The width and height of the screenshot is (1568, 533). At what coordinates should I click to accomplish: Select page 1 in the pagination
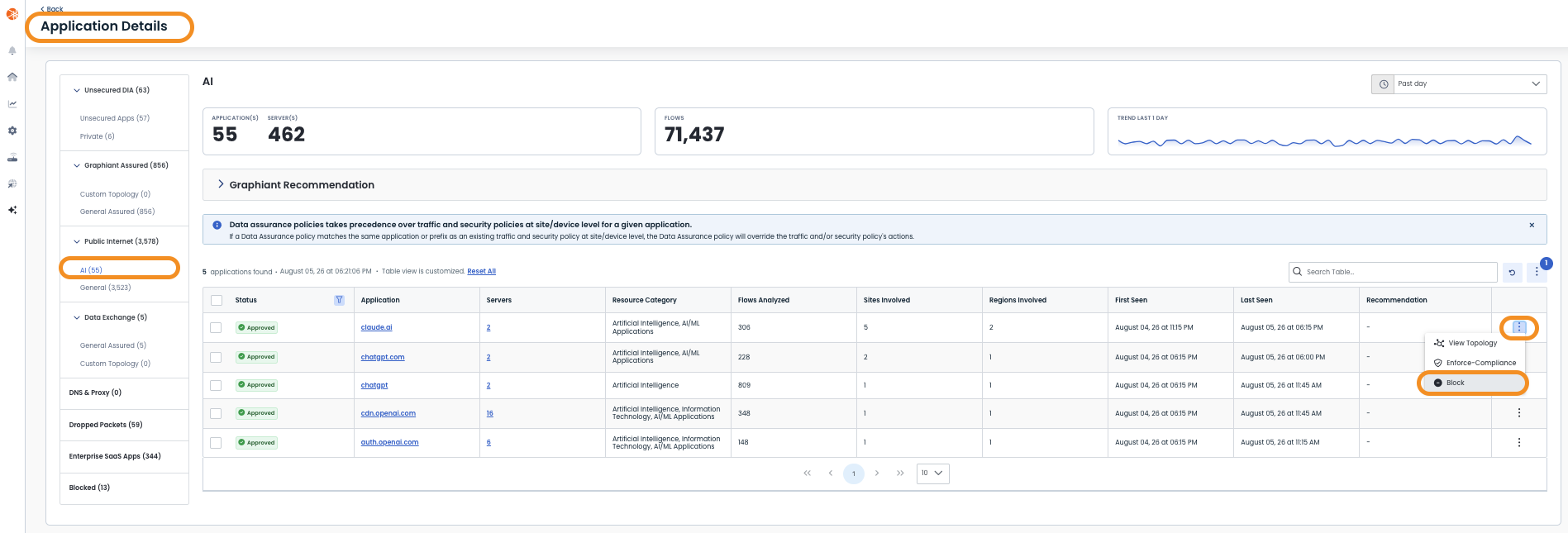[854, 474]
